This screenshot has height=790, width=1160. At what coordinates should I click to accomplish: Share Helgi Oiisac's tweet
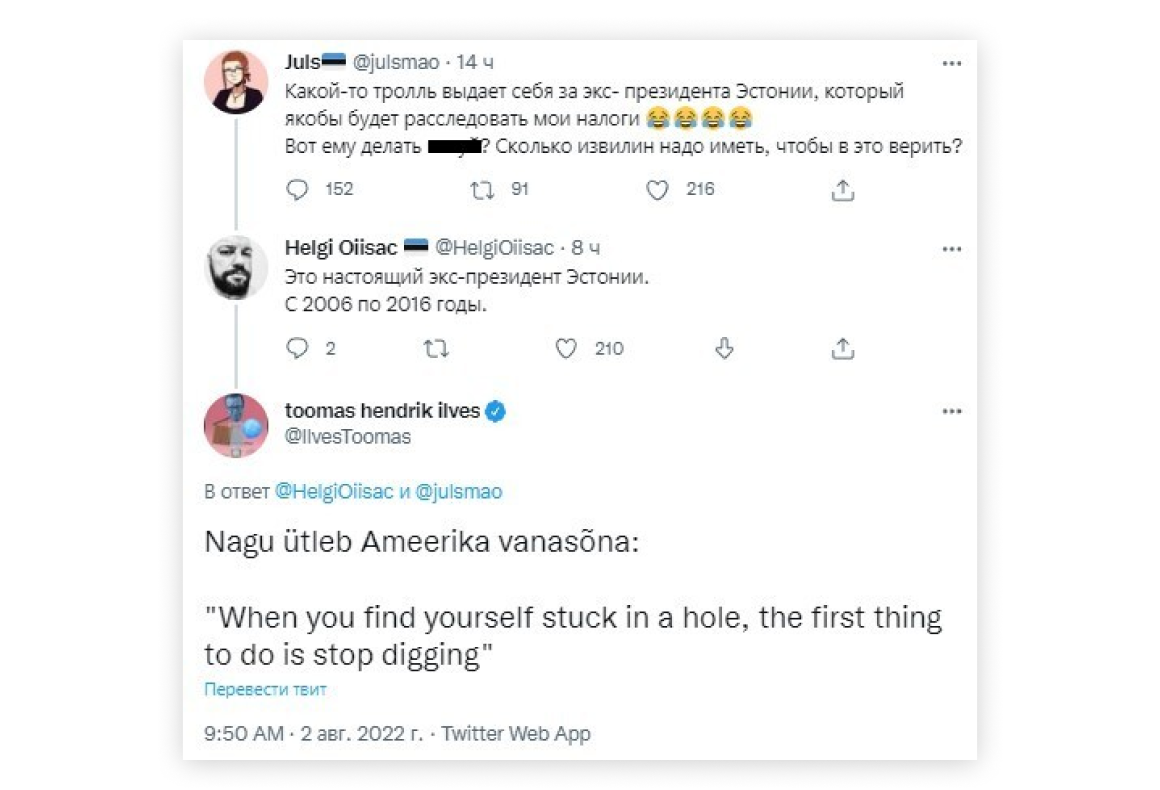coord(842,348)
